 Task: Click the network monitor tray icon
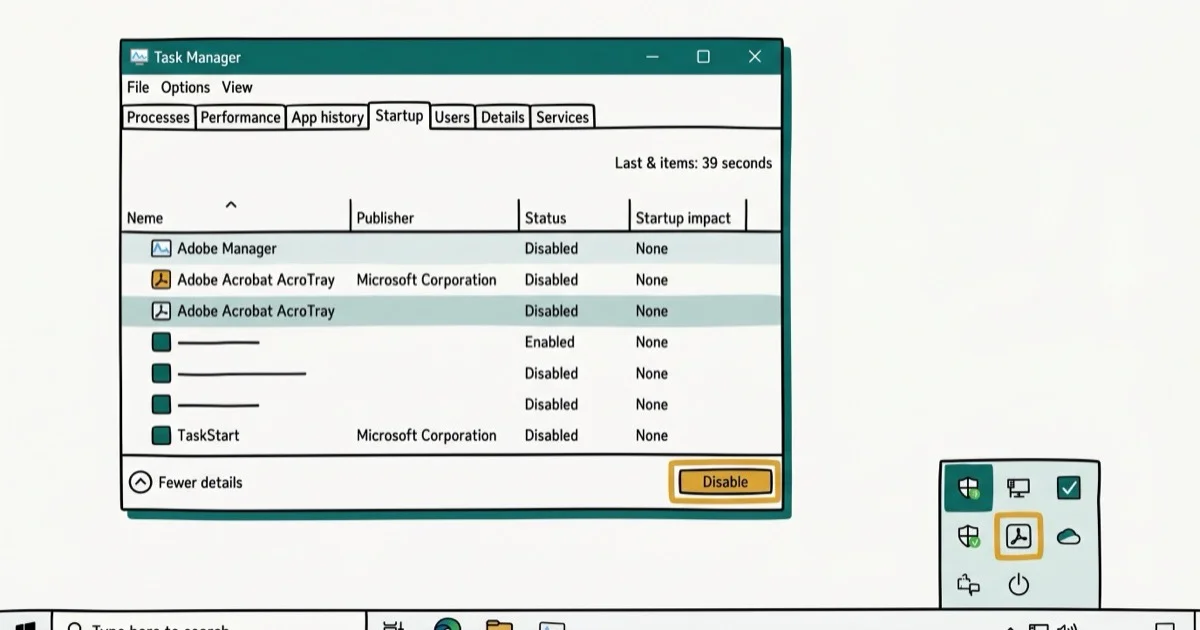click(x=1018, y=488)
